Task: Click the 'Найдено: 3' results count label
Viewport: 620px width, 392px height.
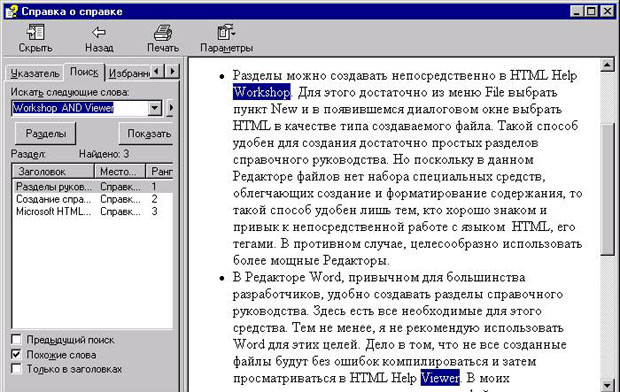Action: click(104, 154)
